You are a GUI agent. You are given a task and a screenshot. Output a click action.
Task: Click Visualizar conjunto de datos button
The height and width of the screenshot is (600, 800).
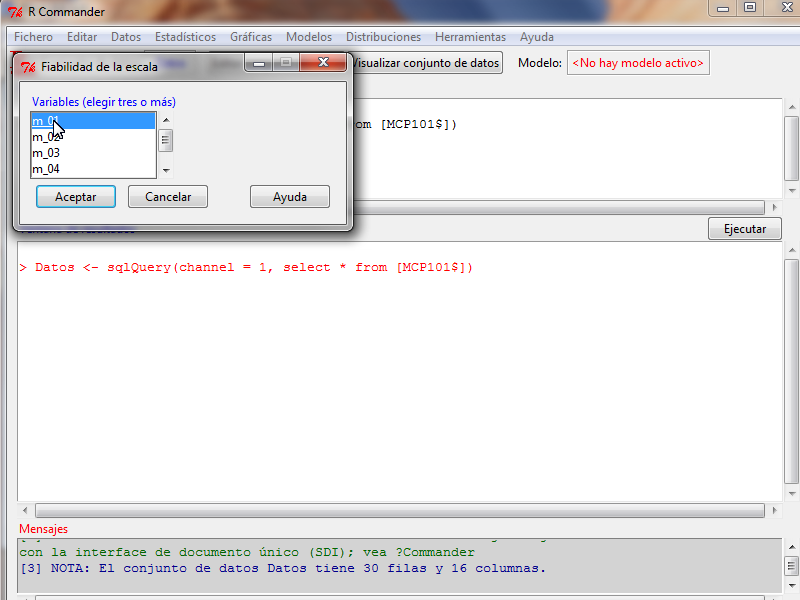[x=425, y=63]
